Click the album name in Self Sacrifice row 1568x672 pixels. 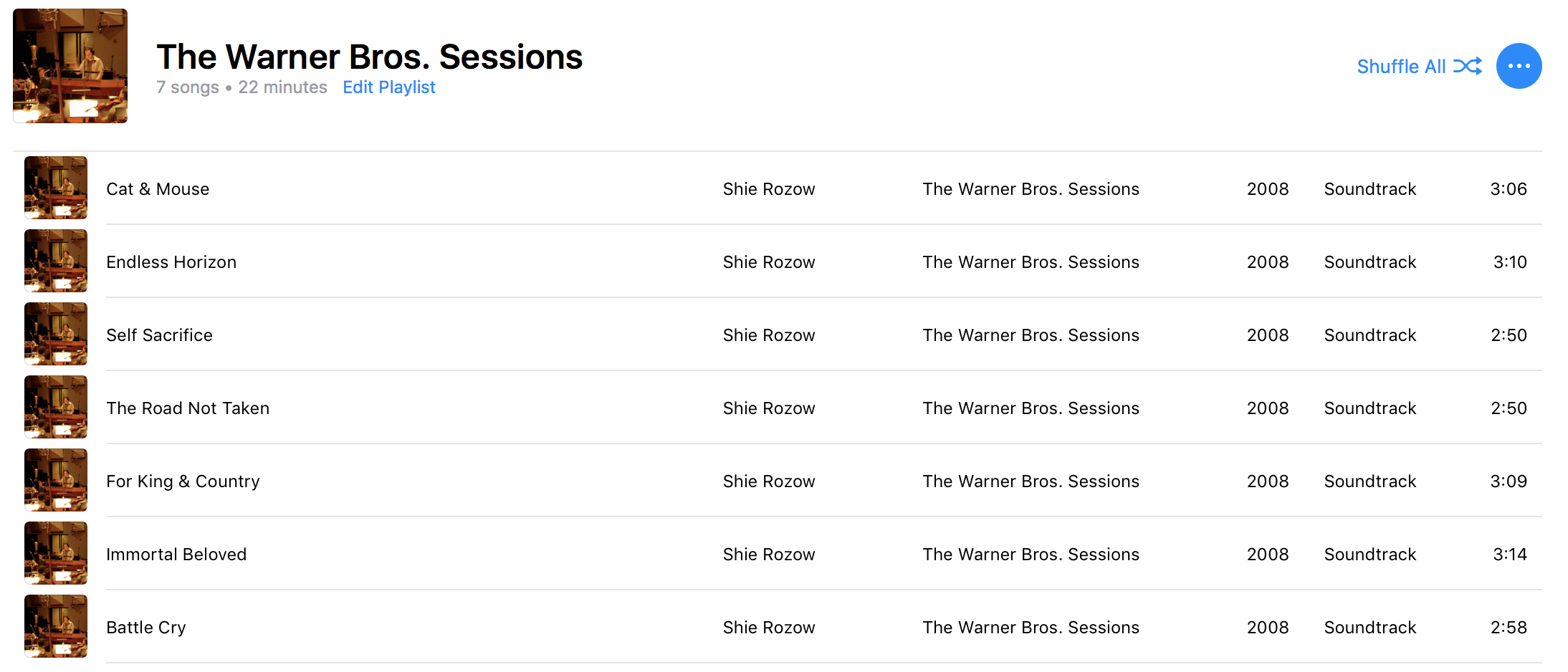coord(1031,335)
